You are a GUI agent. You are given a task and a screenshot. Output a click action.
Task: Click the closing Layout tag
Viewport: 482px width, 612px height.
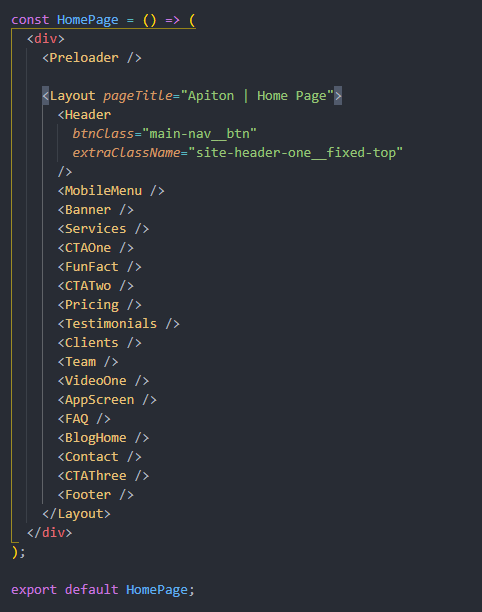point(76,514)
